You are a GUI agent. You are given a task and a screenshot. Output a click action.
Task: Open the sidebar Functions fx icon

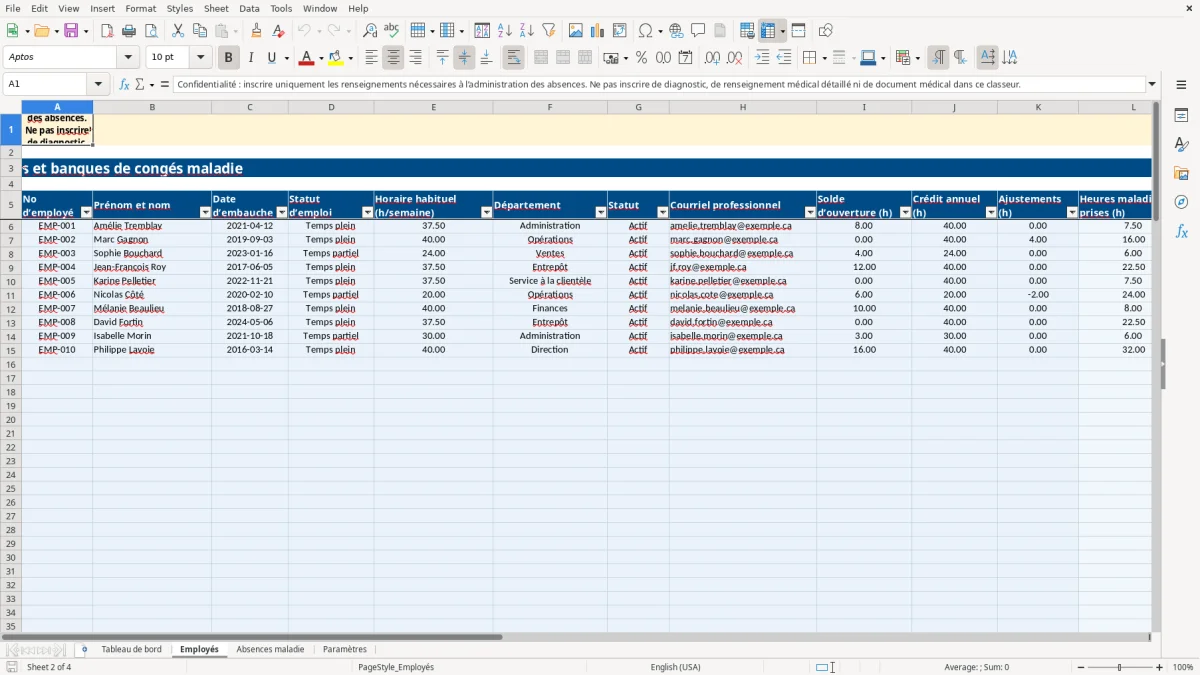coord(1181,231)
